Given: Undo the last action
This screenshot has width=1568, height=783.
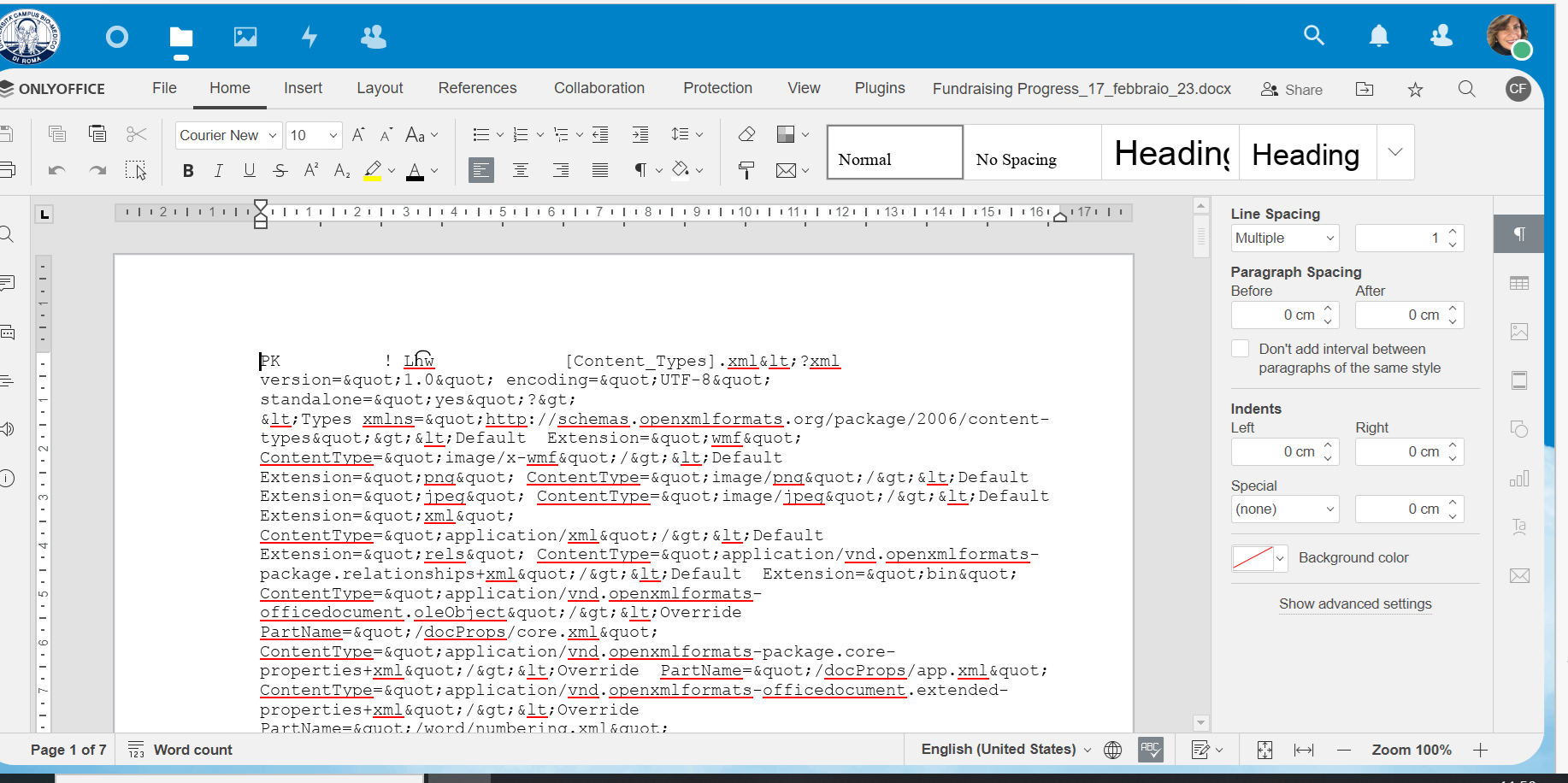Looking at the screenshot, I should [57, 170].
